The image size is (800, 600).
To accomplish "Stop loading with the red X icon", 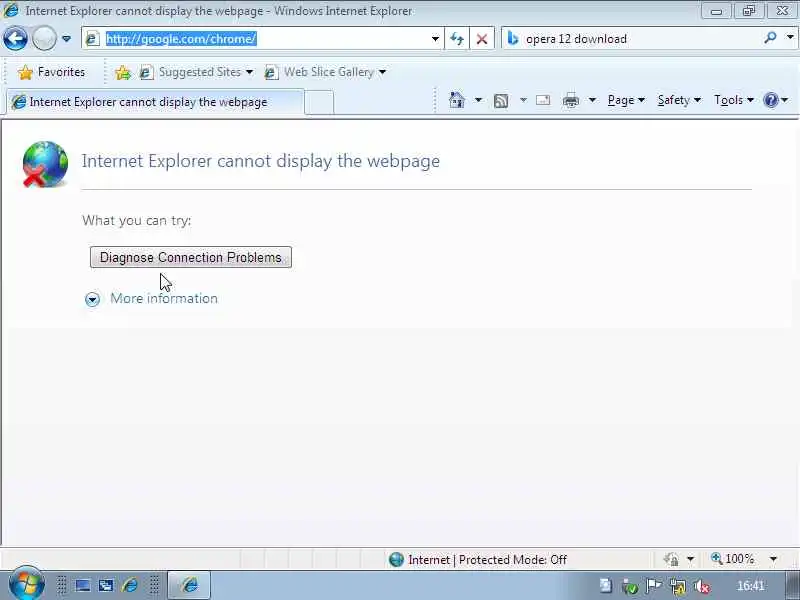I will click(481, 39).
